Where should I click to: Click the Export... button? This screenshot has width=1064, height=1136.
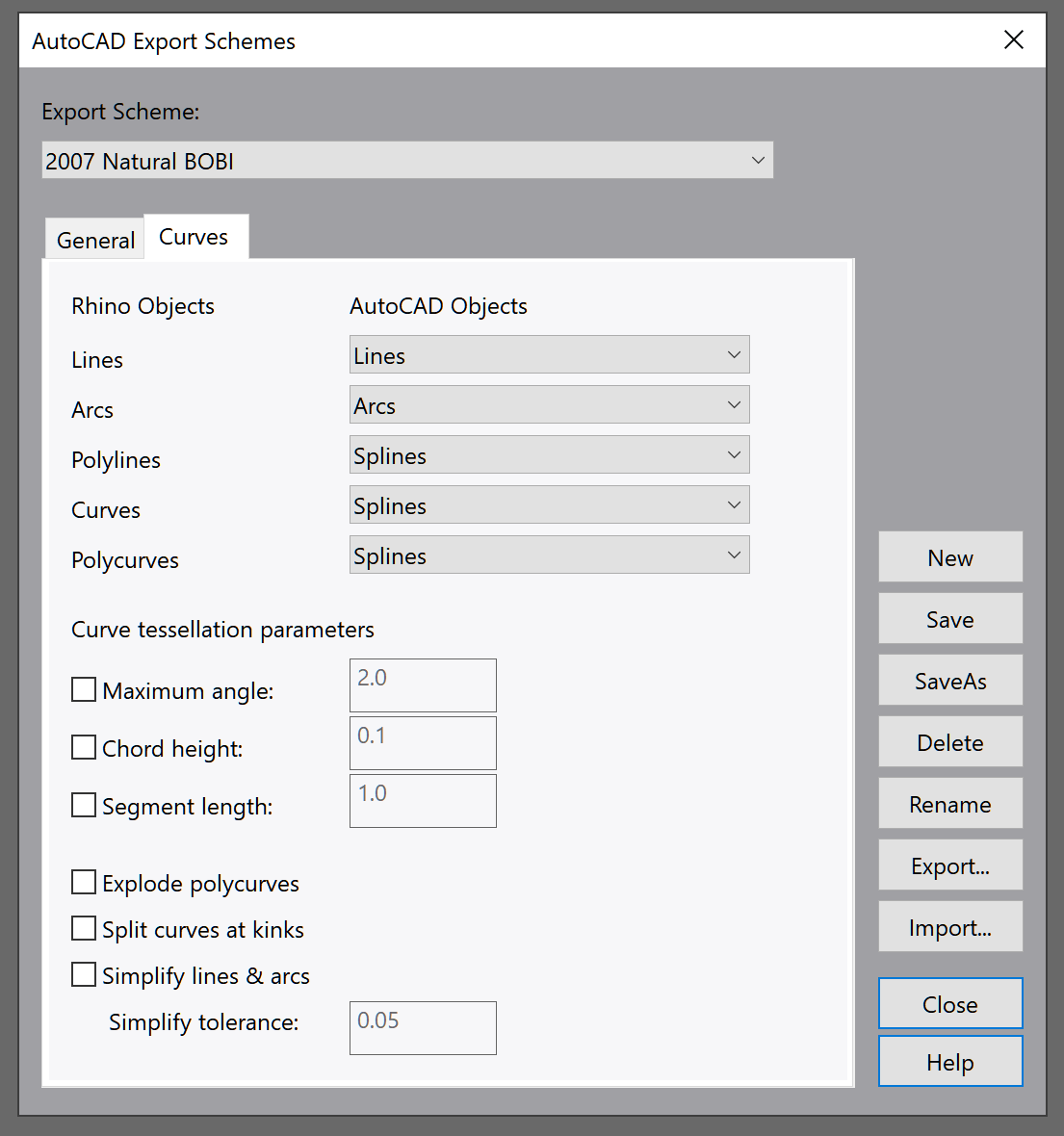point(950,865)
